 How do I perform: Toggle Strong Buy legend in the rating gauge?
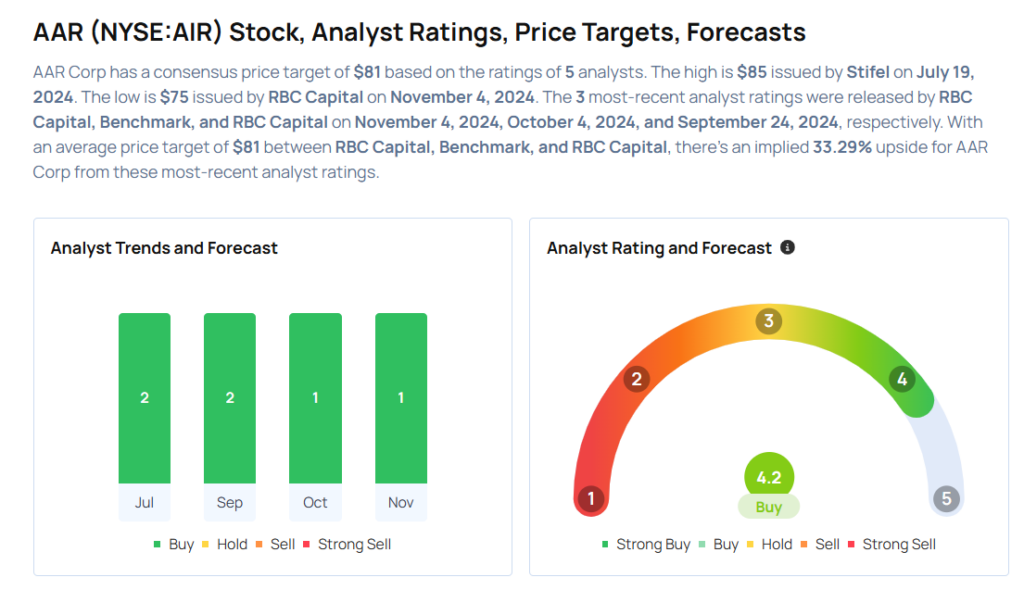click(x=645, y=544)
